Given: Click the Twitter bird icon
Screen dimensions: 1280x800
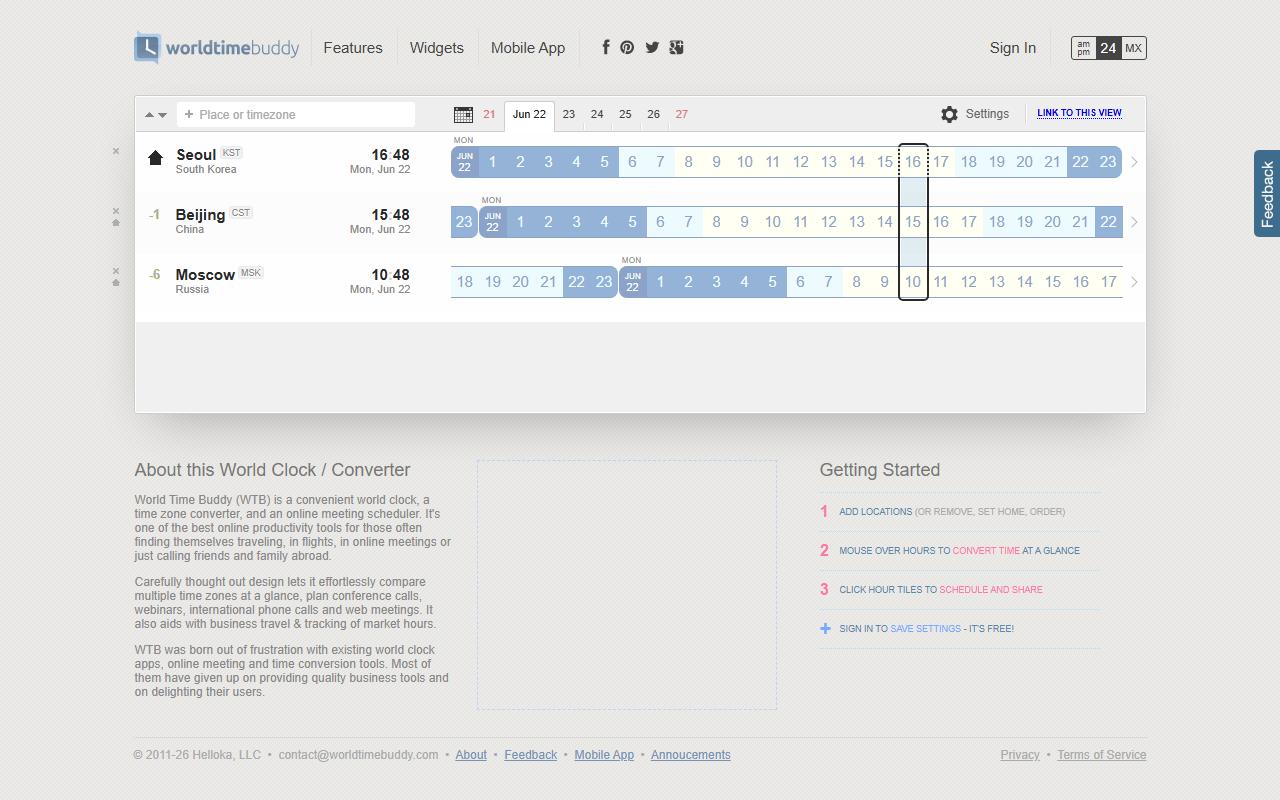Looking at the screenshot, I should [652, 47].
